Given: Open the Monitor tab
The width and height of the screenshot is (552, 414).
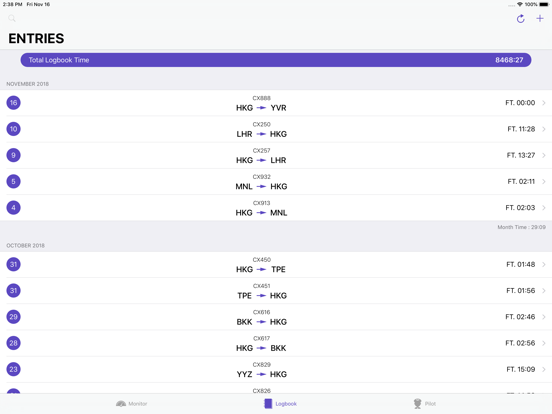Looking at the screenshot, I should (132, 403).
